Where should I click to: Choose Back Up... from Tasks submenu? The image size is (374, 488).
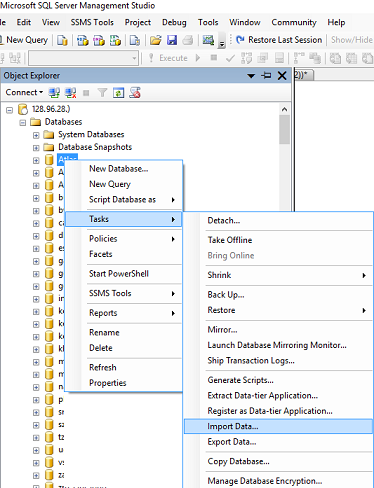click(x=278, y=295)
